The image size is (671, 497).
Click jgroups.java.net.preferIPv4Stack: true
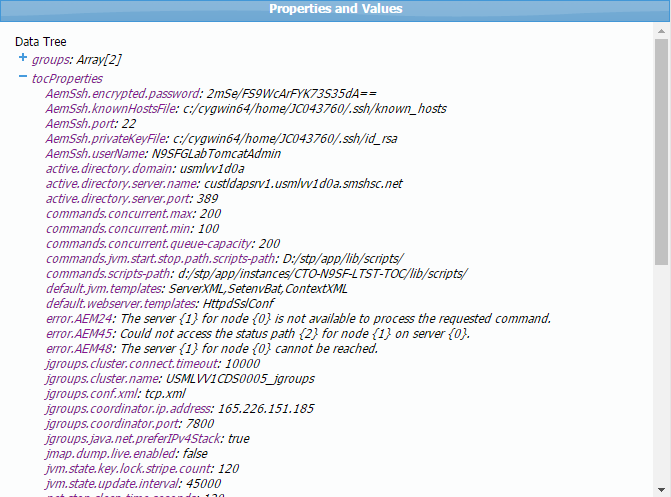148,438
